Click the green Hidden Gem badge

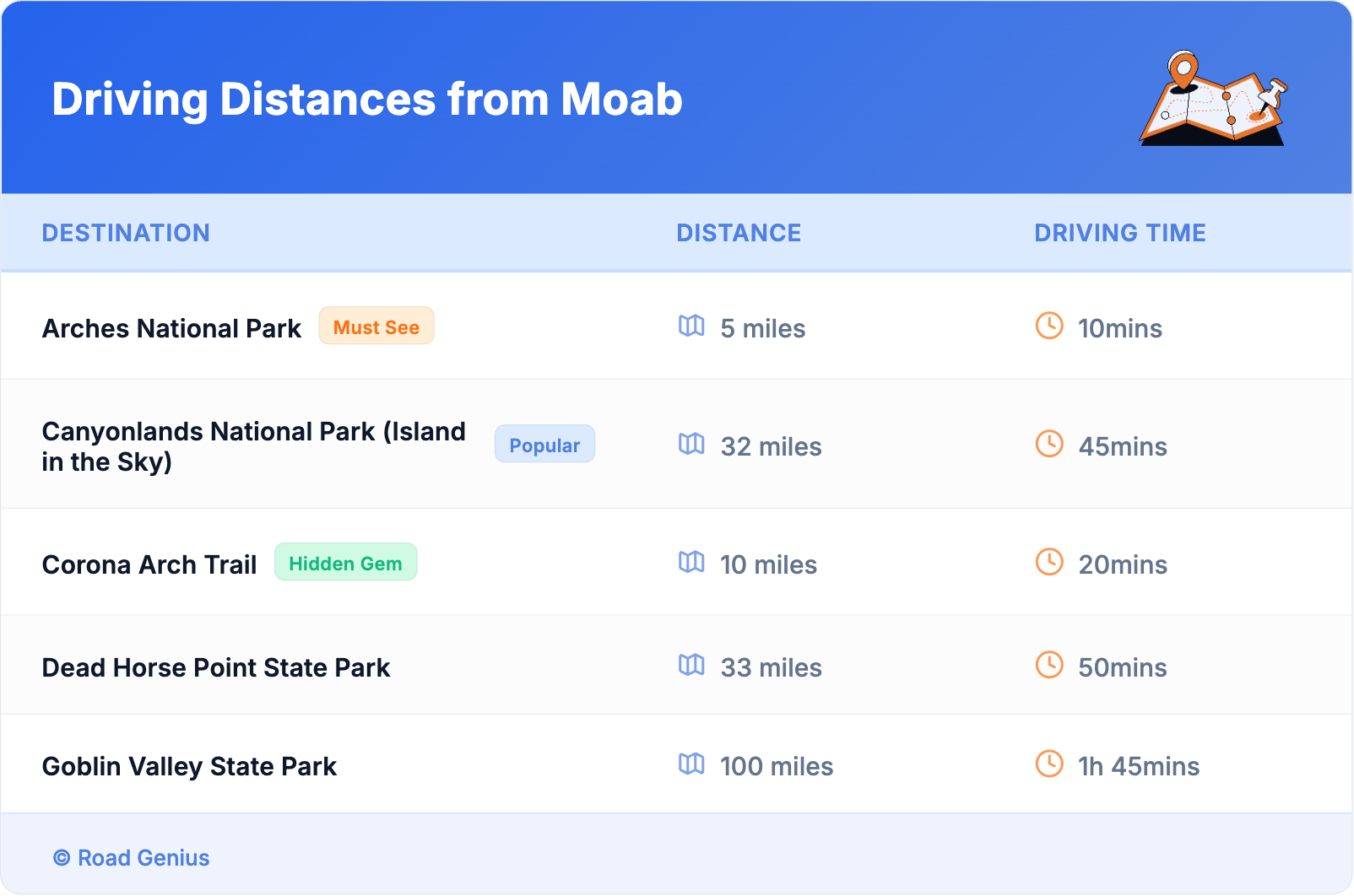click(345, 563)
